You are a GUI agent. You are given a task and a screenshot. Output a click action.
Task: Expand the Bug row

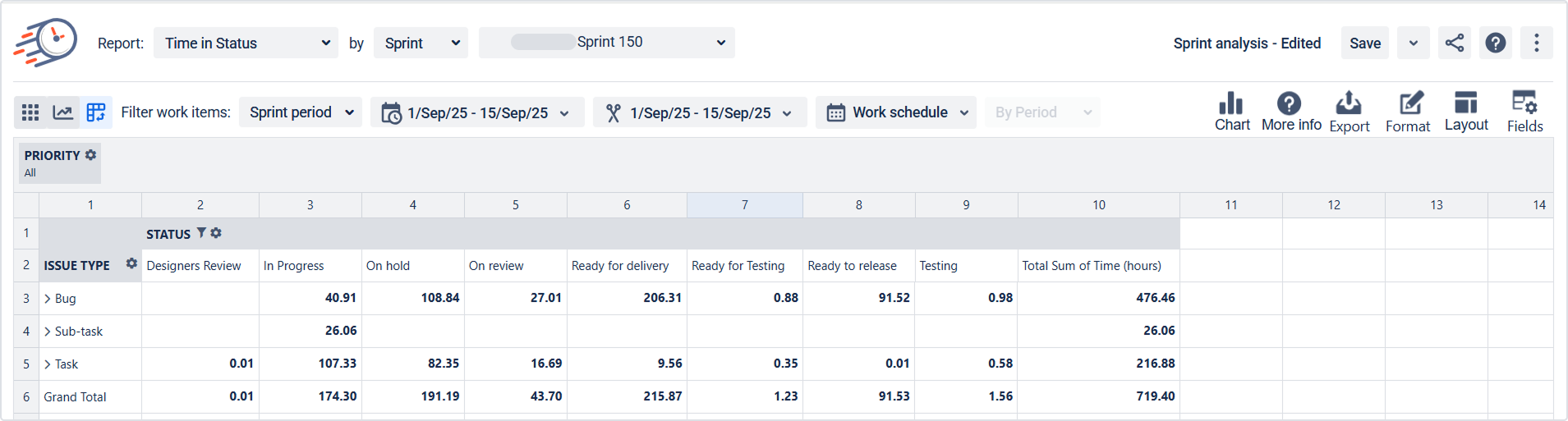tap(48, 299)
